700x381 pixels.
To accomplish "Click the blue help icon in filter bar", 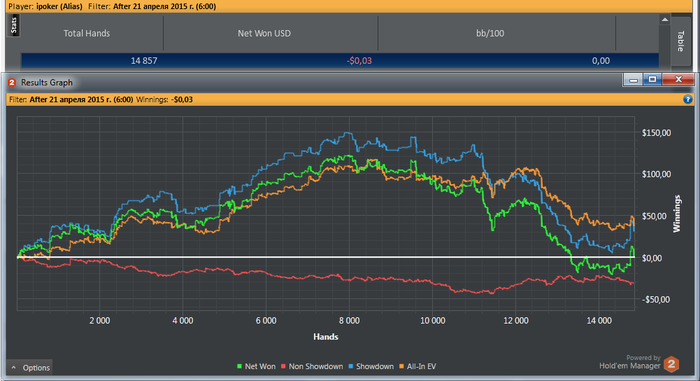I will click(x=688, y=99).
